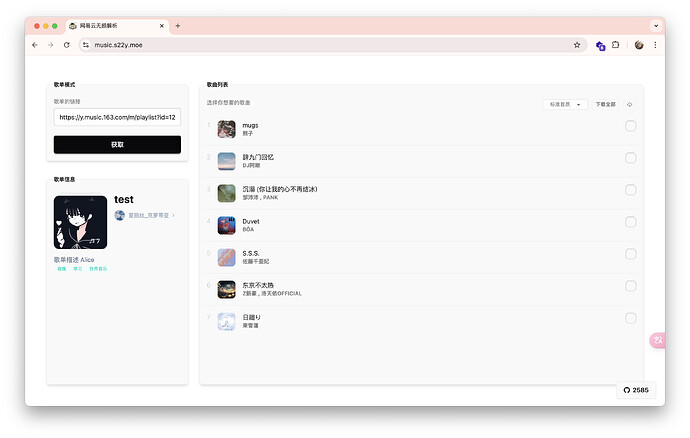Click the black 获取 button

(x=117, y=144)
